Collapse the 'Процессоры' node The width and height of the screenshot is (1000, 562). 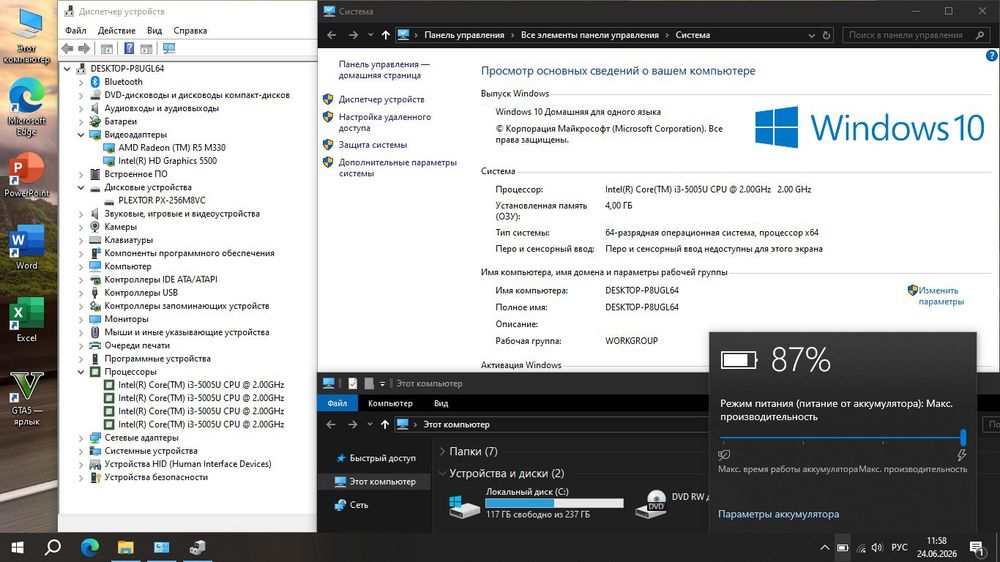click(81, 372)
